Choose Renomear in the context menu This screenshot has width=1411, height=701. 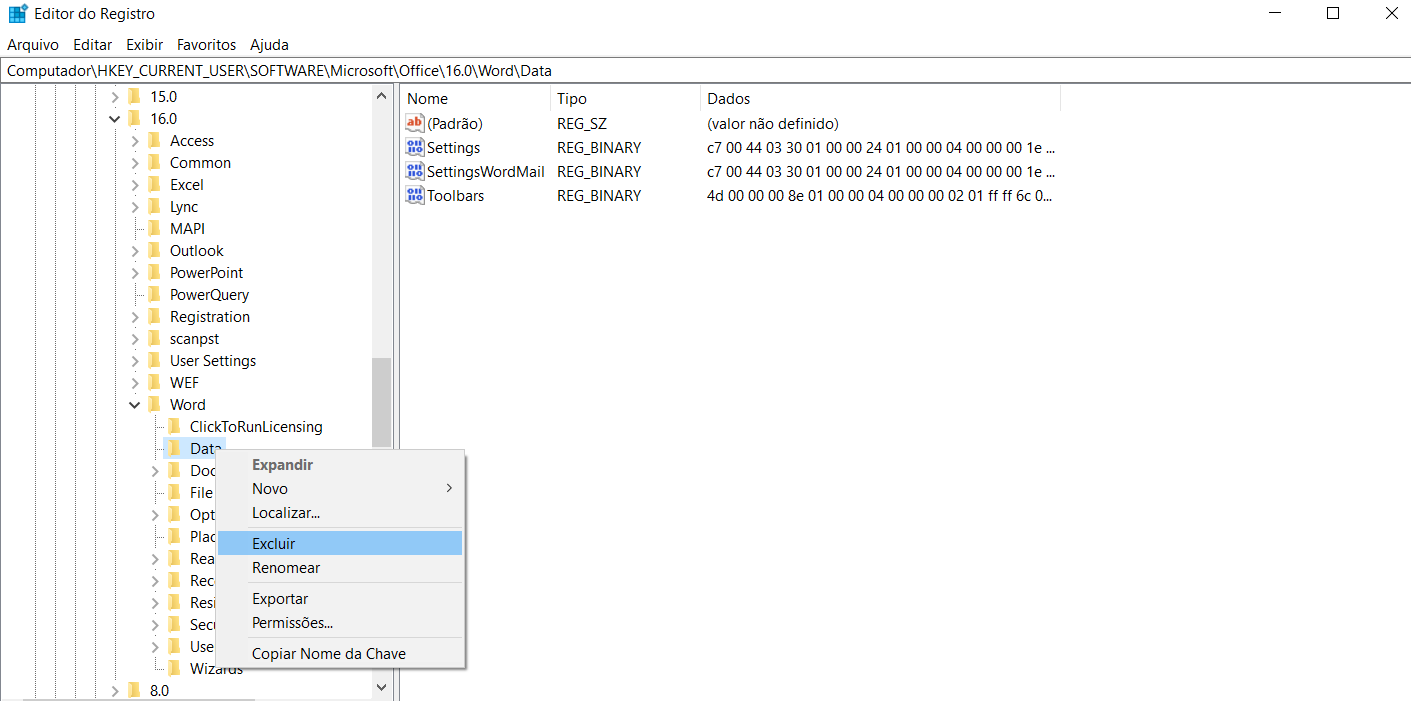coord(340,567)
